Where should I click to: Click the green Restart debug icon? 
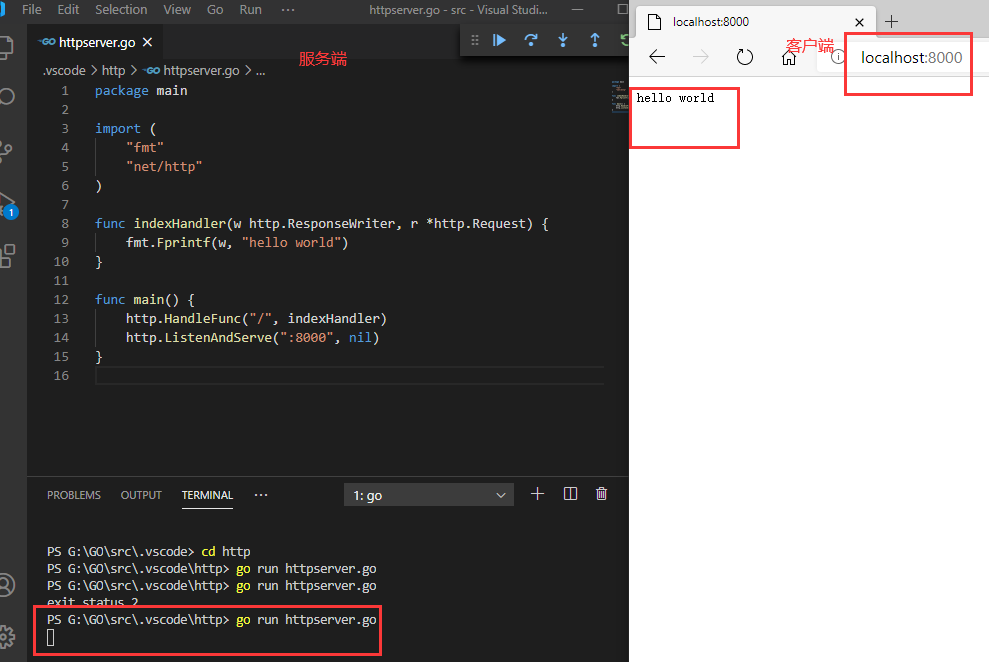[x=625, y=40]
